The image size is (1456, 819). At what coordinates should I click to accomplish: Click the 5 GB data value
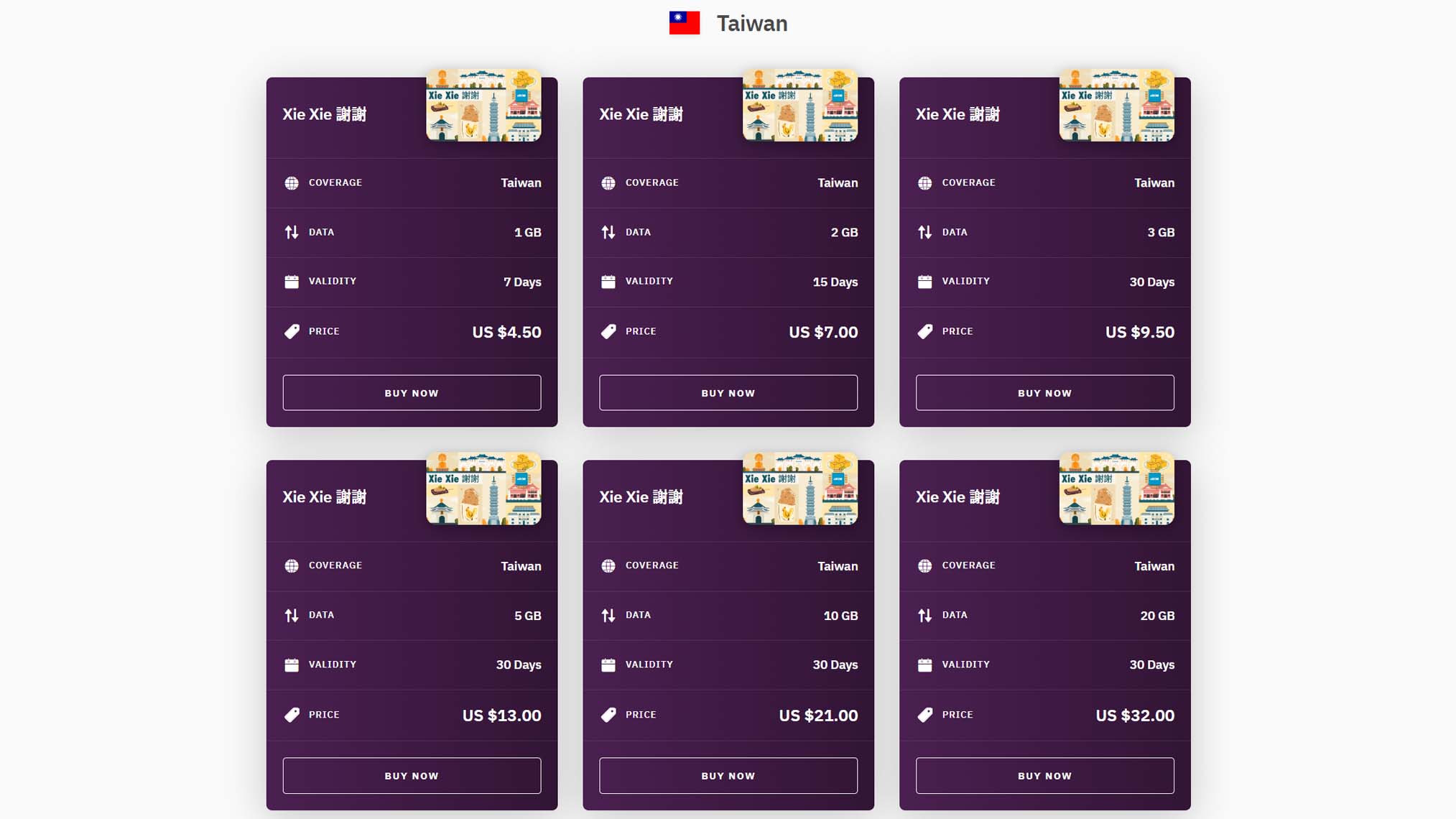click(528, 616)
